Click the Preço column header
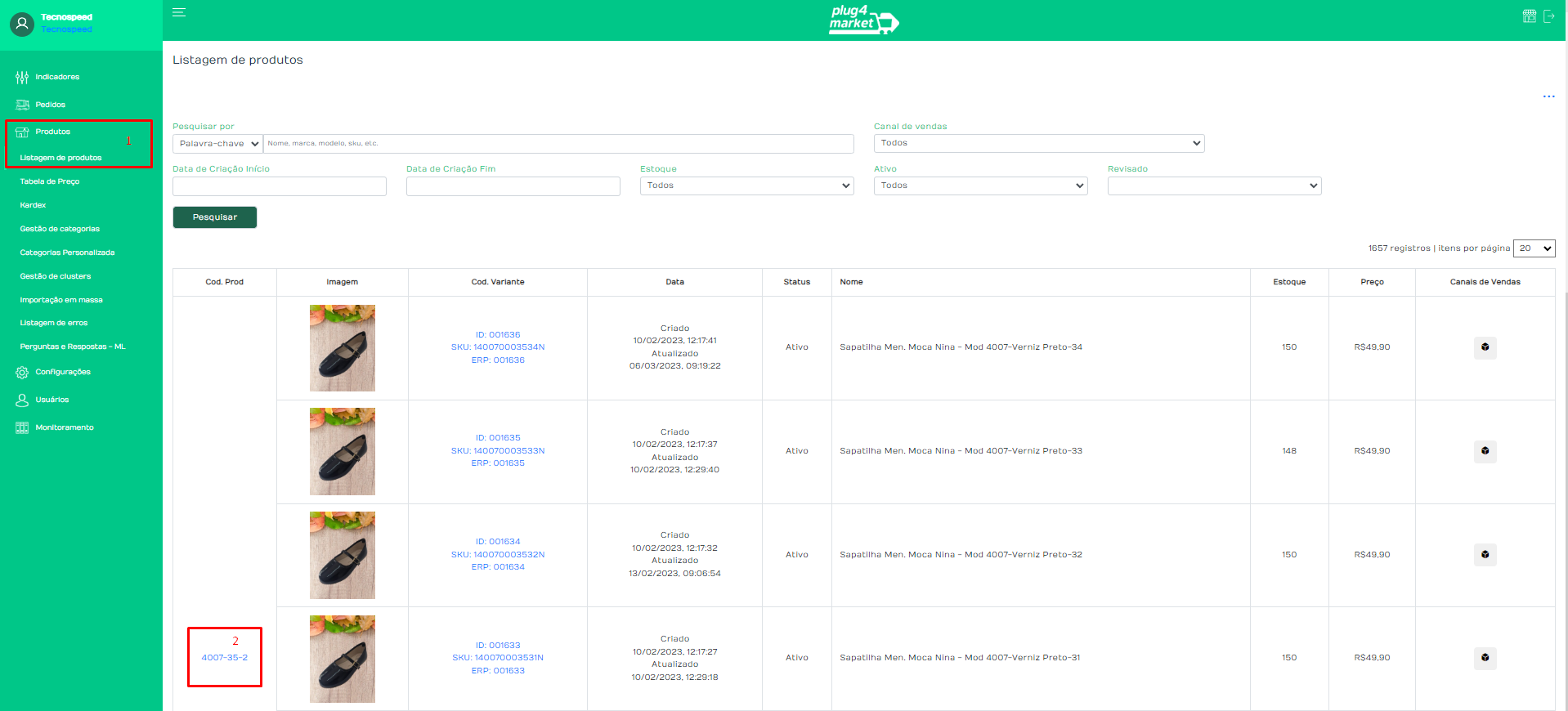Screen dimensions: 1568x711 [1372, 282]
